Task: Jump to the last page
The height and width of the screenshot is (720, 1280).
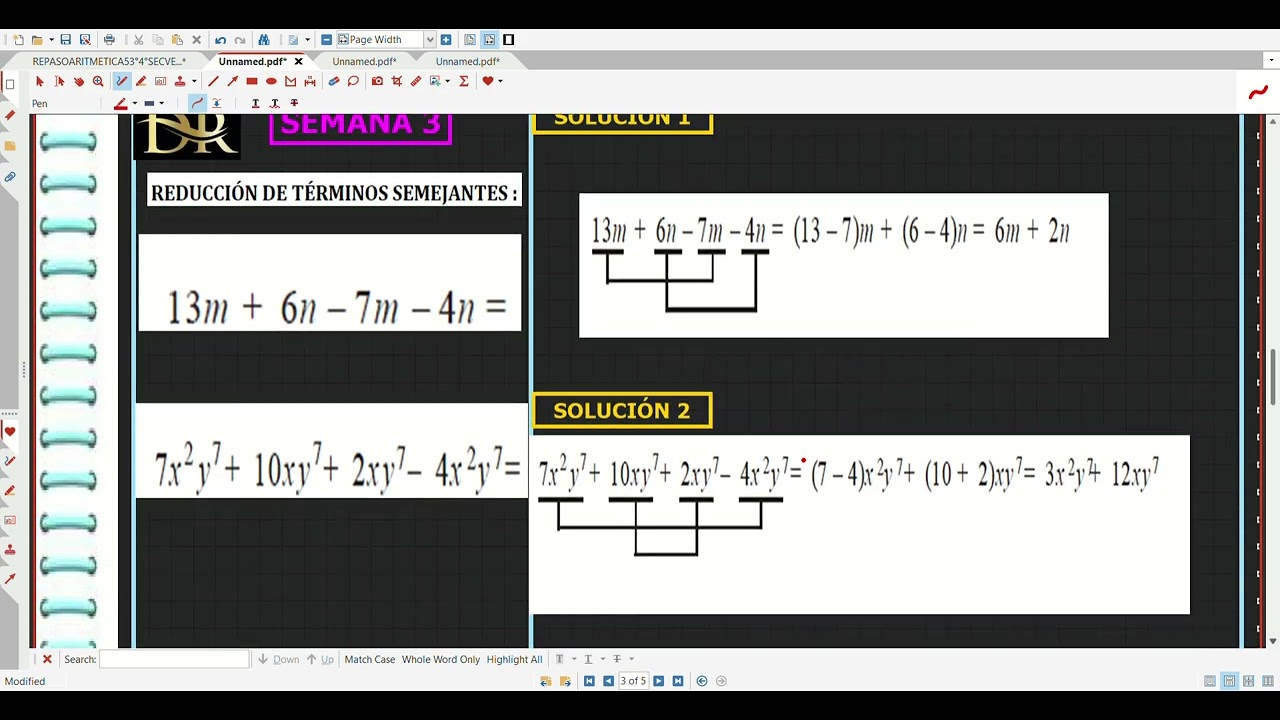Action: [x=678, y=681]
